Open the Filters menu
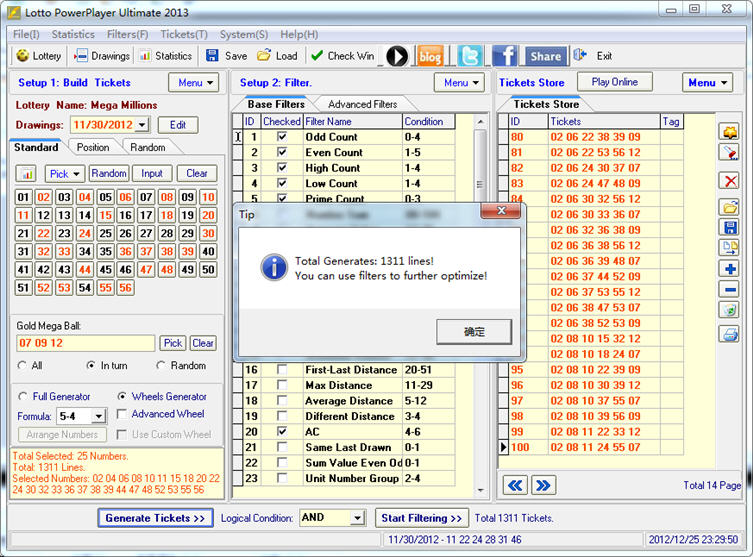 127,35
